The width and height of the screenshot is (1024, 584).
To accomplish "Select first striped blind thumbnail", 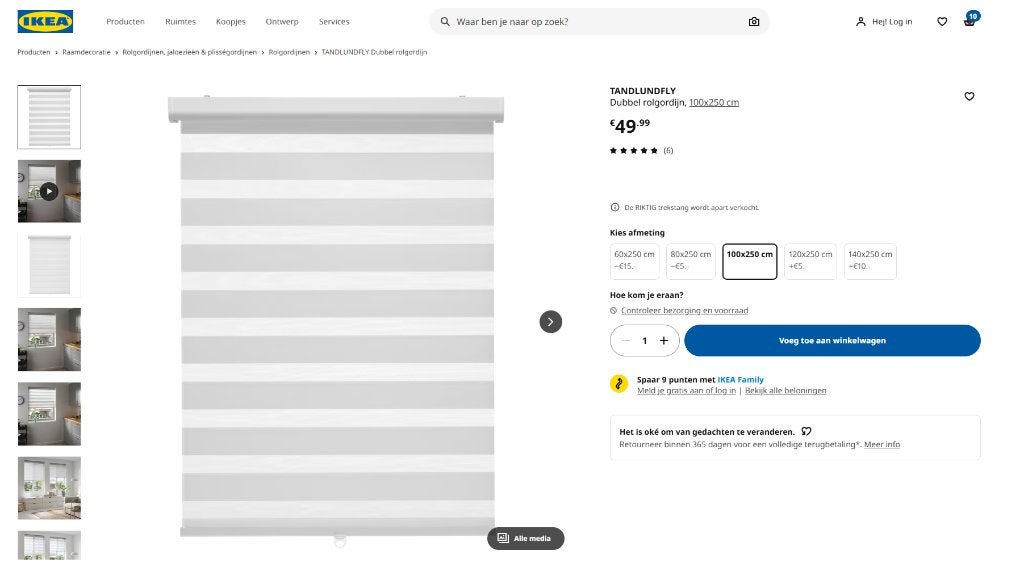I will point(49,117).
